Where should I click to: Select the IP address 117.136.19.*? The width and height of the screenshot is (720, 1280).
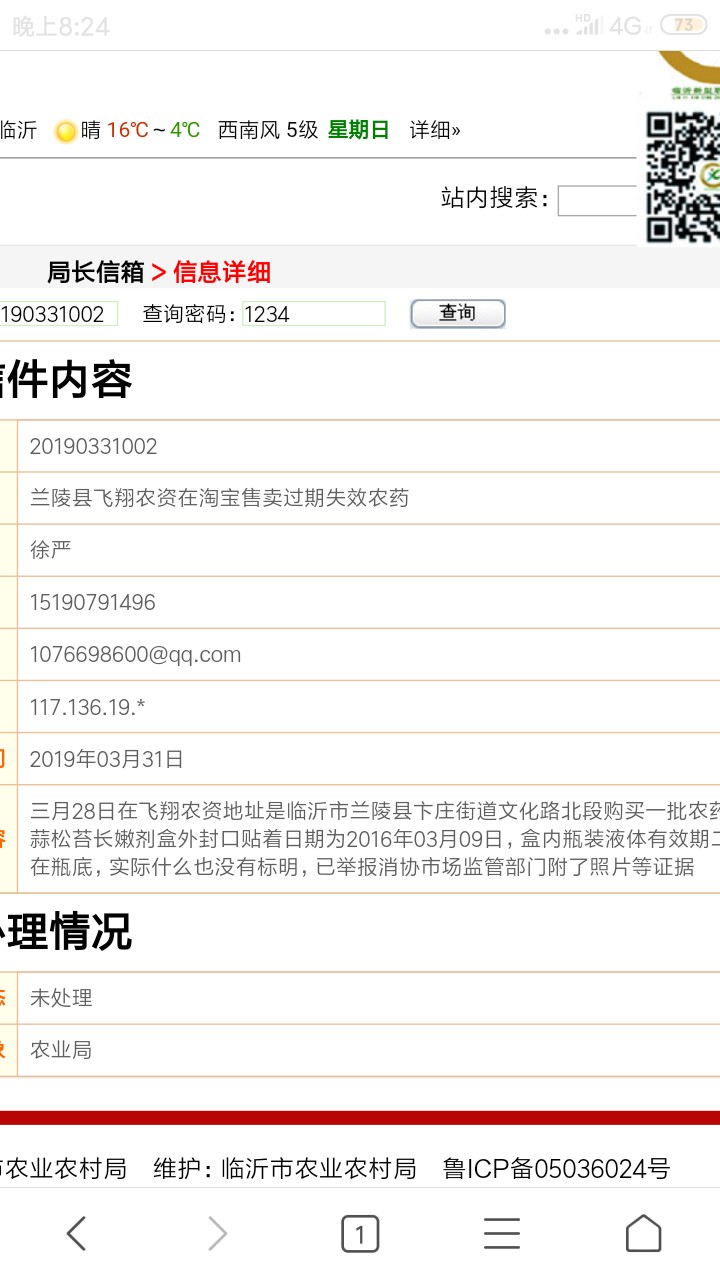coord(87,707)
